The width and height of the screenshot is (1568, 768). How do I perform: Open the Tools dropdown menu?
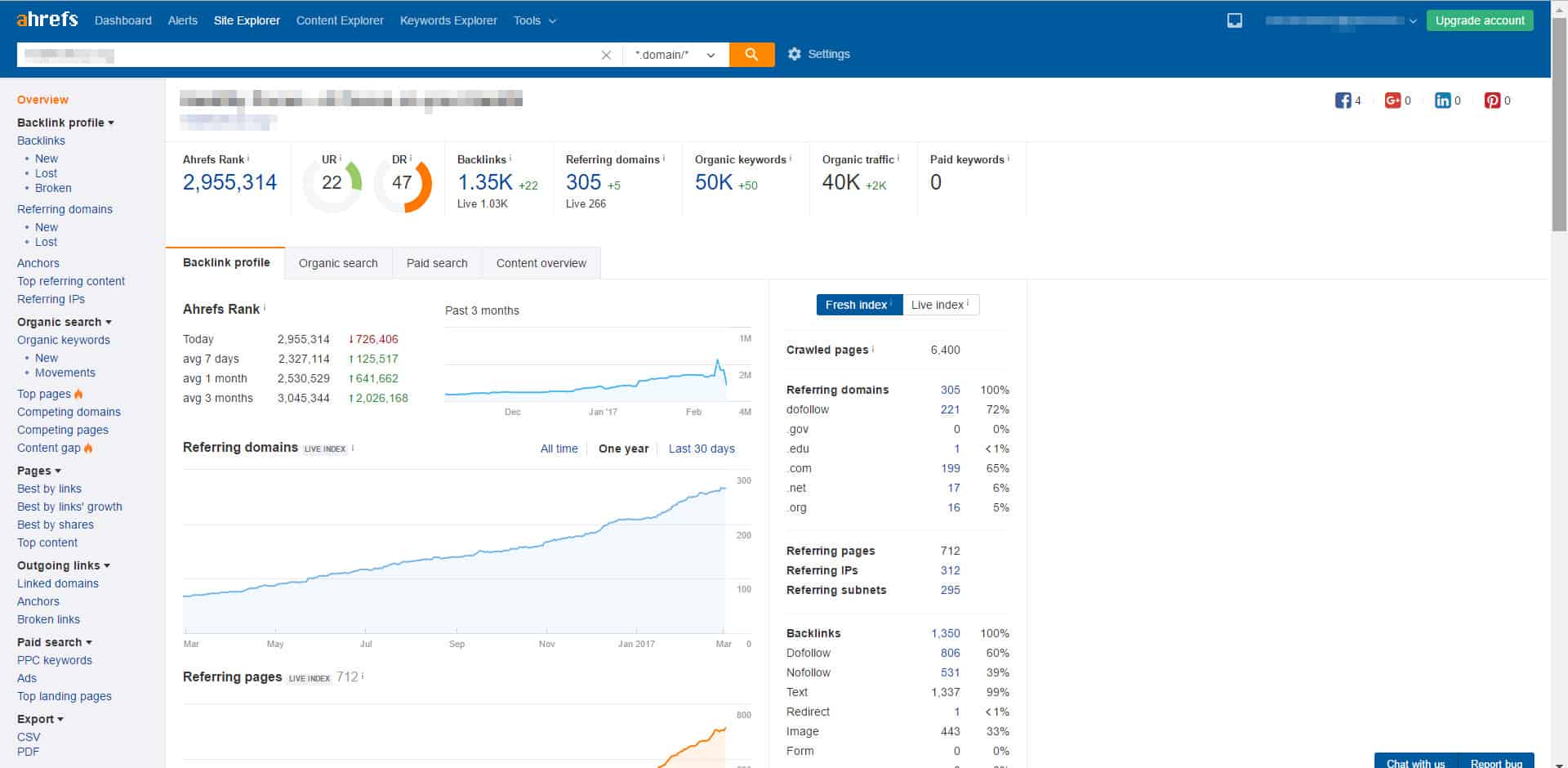pyautogui.click(x=535, y=20)
